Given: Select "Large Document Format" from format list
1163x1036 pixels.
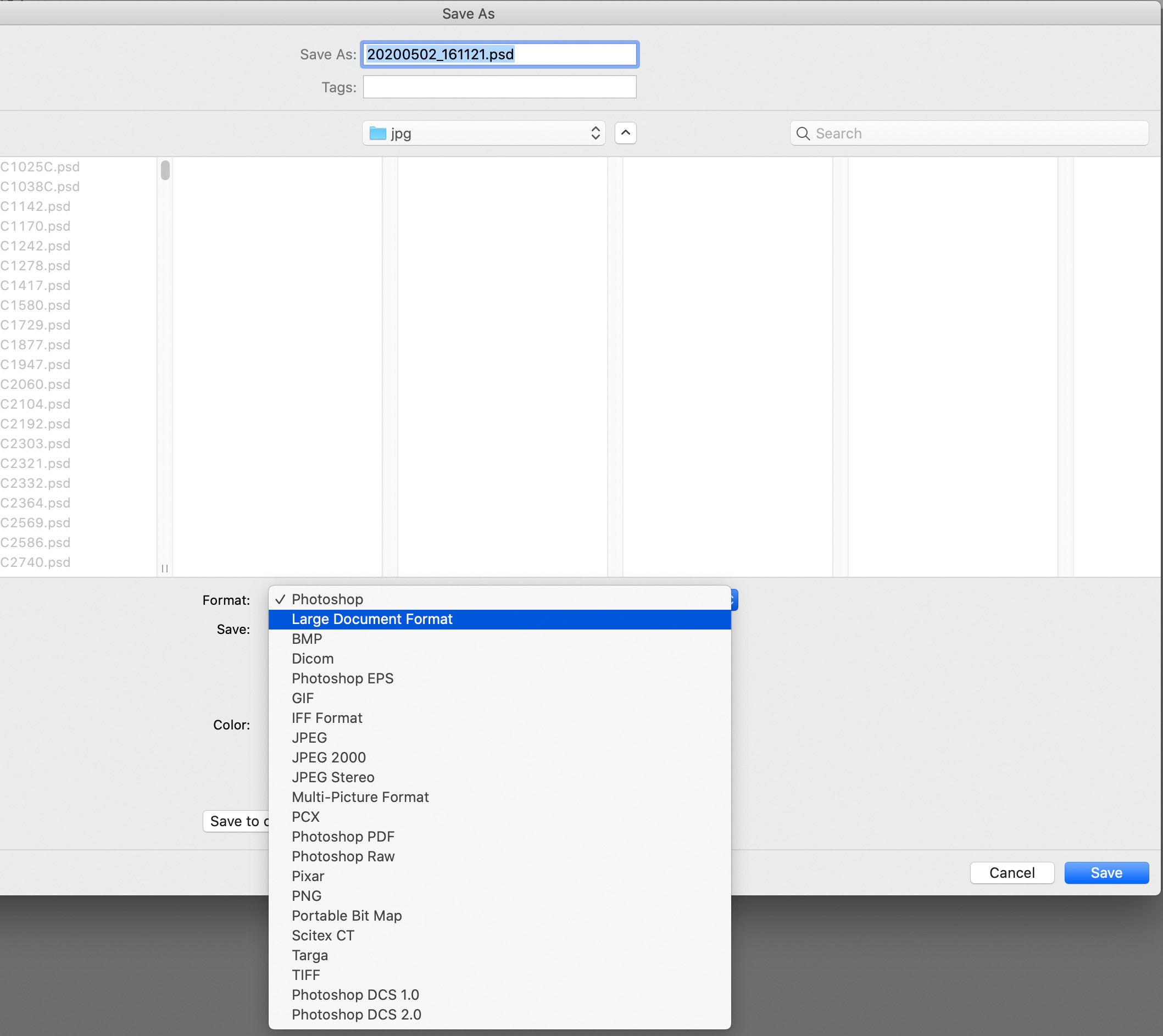Looking at the screenshot, I should [372, 619].
